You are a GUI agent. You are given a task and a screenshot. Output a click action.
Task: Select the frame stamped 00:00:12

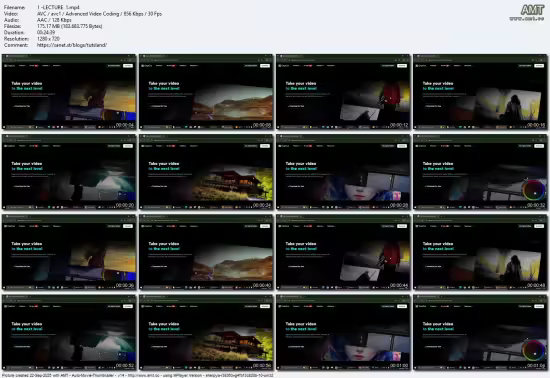[x=343, y=92]
